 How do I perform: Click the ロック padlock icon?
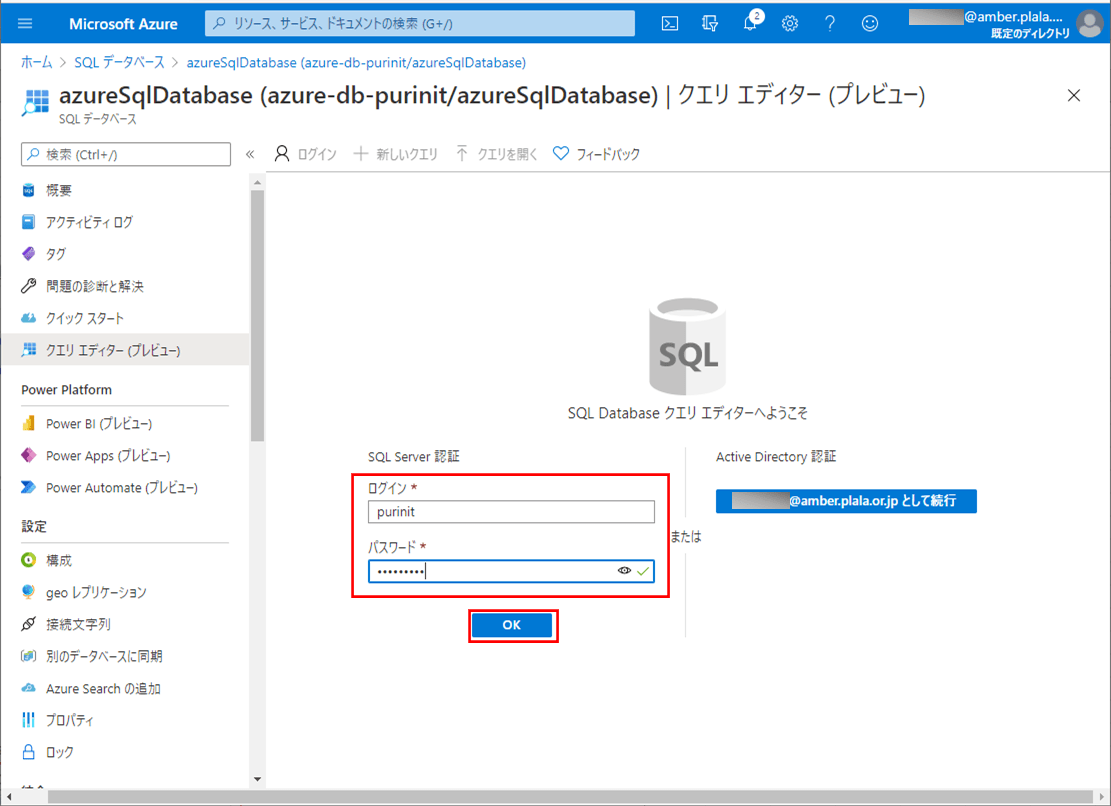pyautogui.click(x=28, y=751)
